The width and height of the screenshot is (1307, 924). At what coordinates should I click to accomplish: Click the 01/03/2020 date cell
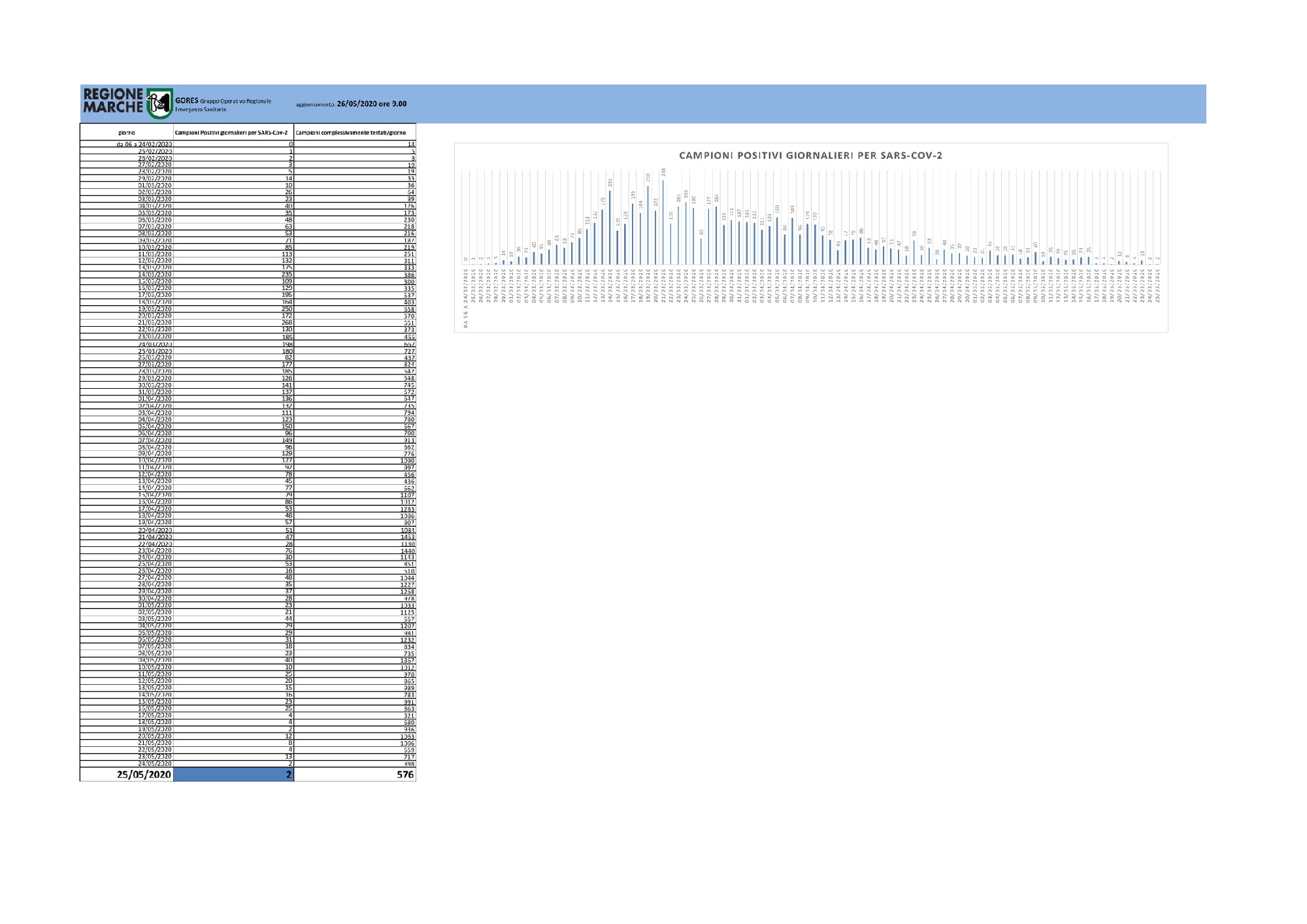(155, 186)
